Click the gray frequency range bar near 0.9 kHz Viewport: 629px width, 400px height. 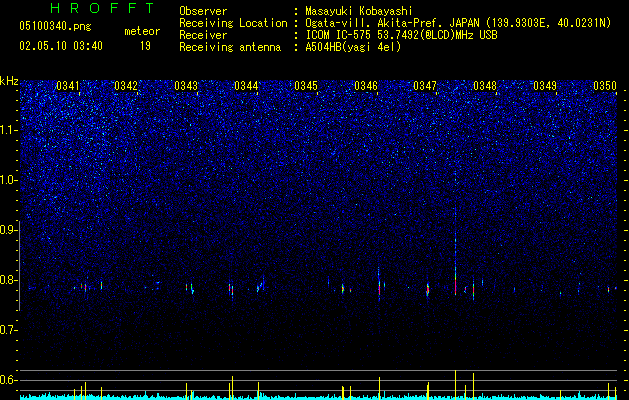point(20,266)
